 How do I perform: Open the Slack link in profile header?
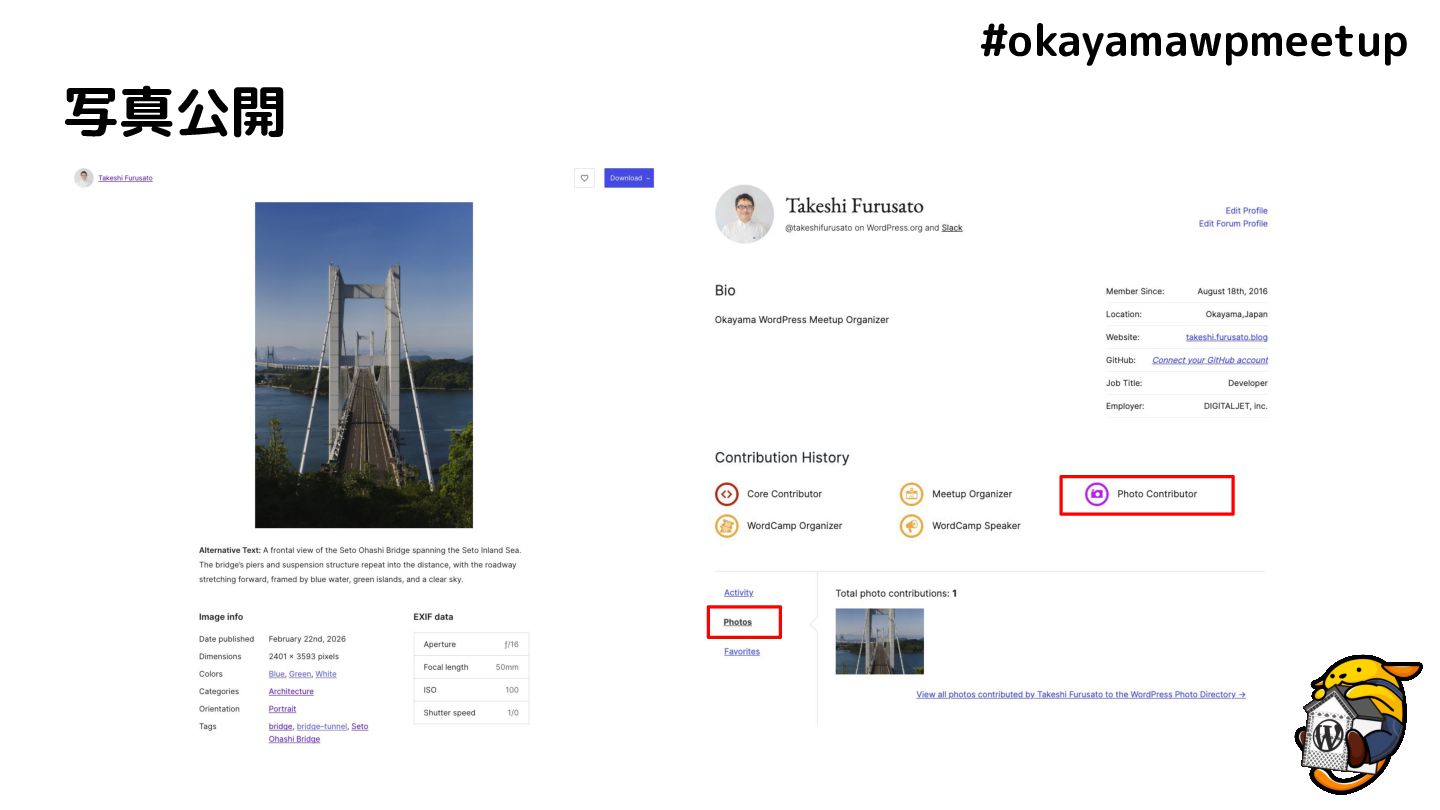(952, 228)
